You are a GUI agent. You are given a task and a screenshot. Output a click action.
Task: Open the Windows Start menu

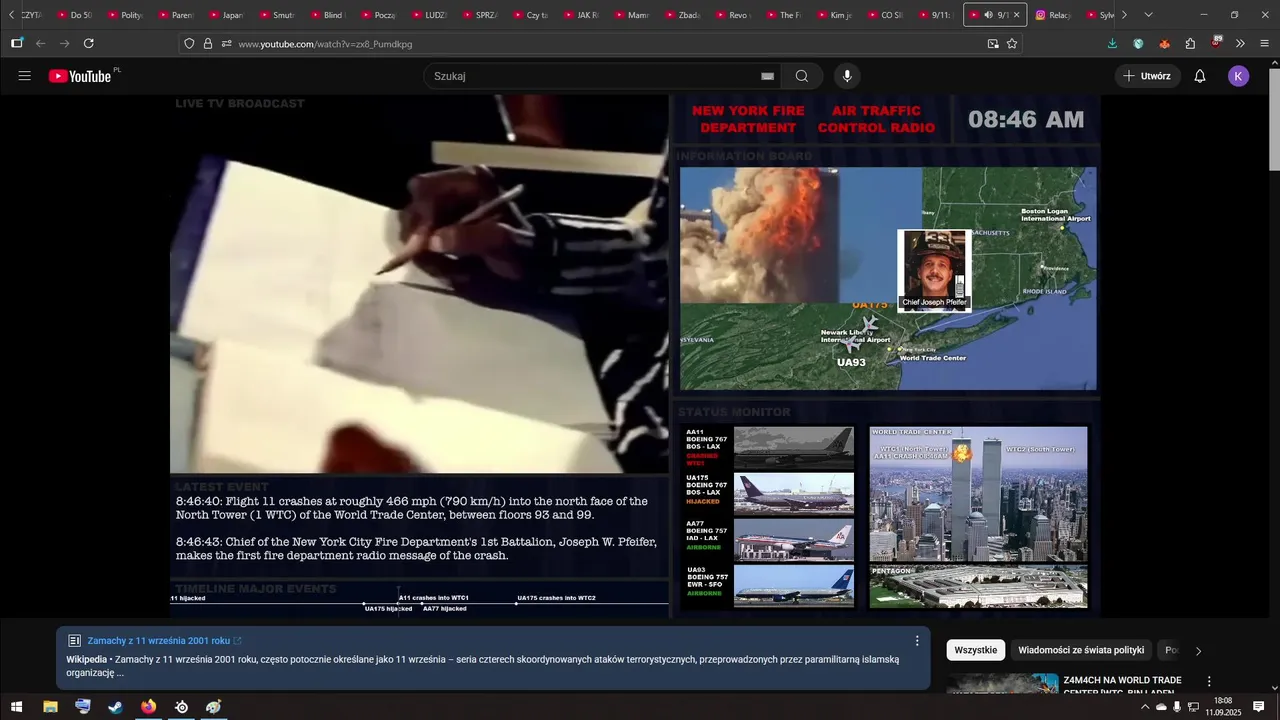(x=17, y=707)
